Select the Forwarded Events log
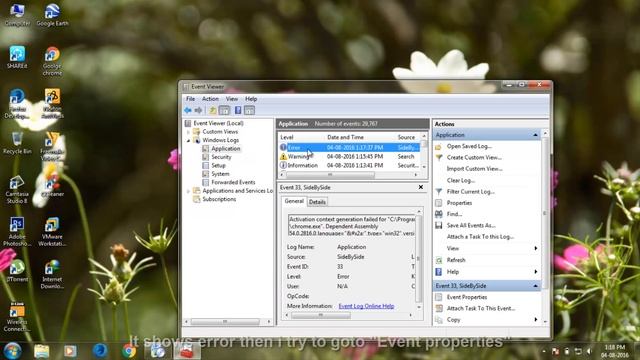Screen dimensions: 640x360 [233, 182]
